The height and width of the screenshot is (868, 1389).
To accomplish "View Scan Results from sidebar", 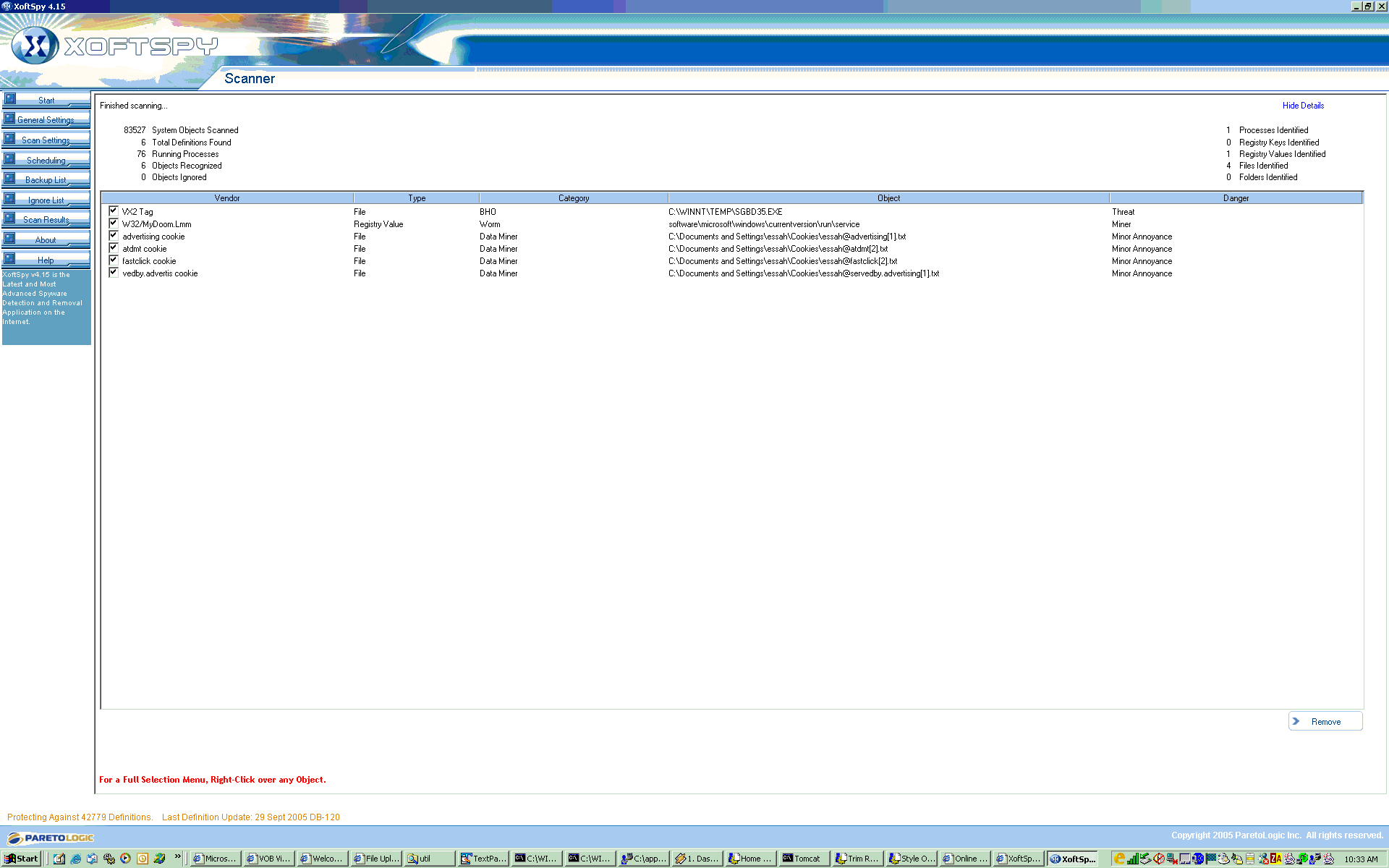I will (x=46, y=219).
